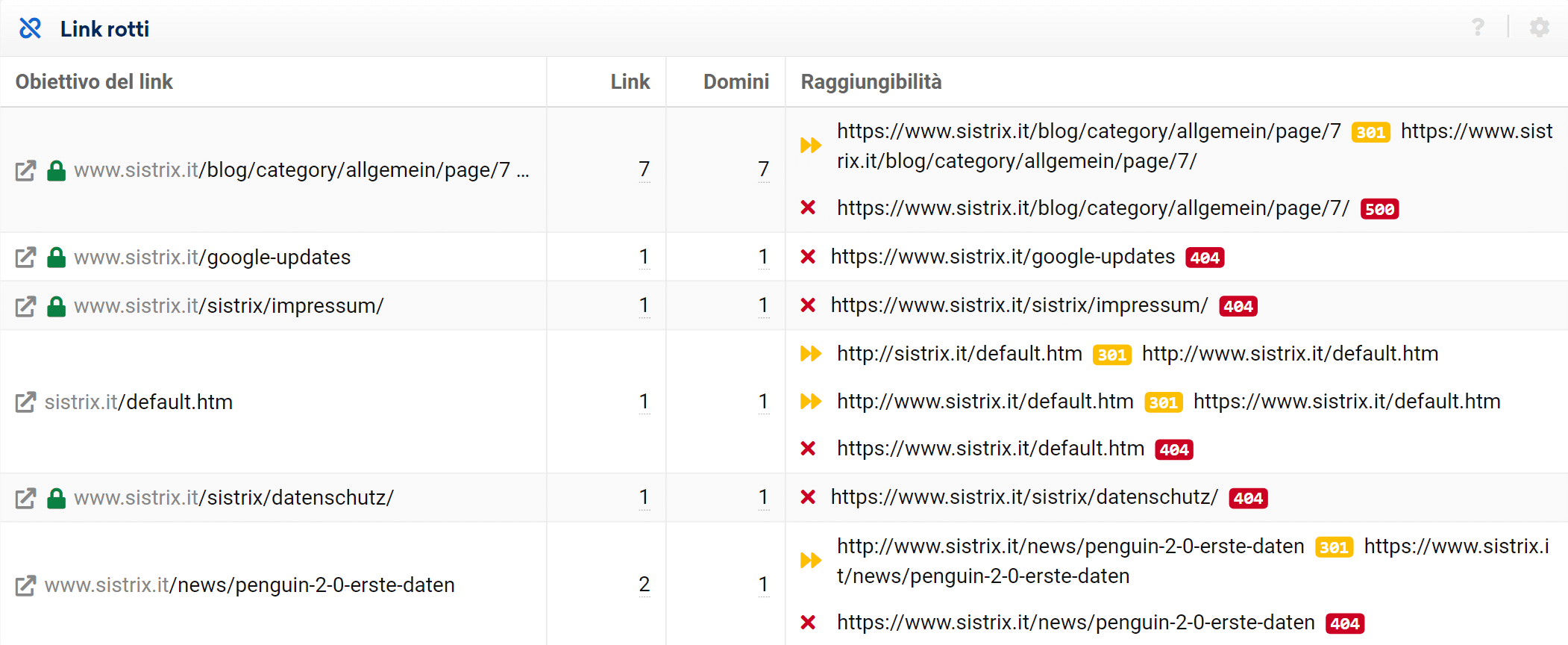
Task: Open external link icon for sistrix/datenschutz/ row
Action: (25, 498)
